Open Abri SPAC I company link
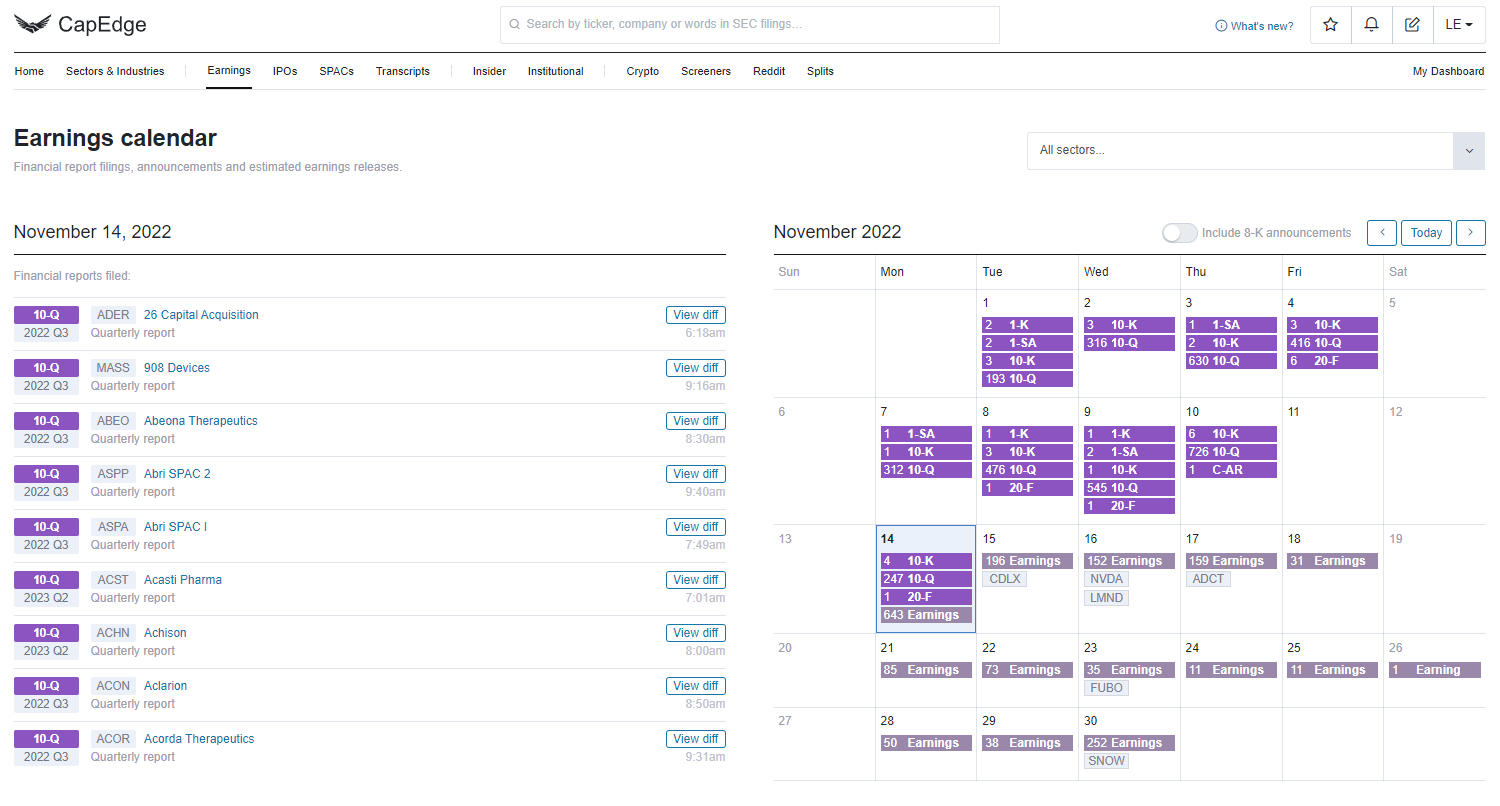 [176, 527]
